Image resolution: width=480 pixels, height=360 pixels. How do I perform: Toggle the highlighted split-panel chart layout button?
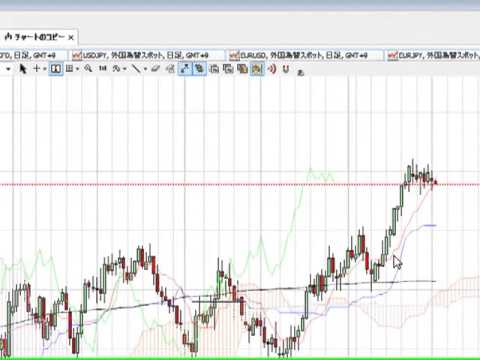(x=56, y=69)
